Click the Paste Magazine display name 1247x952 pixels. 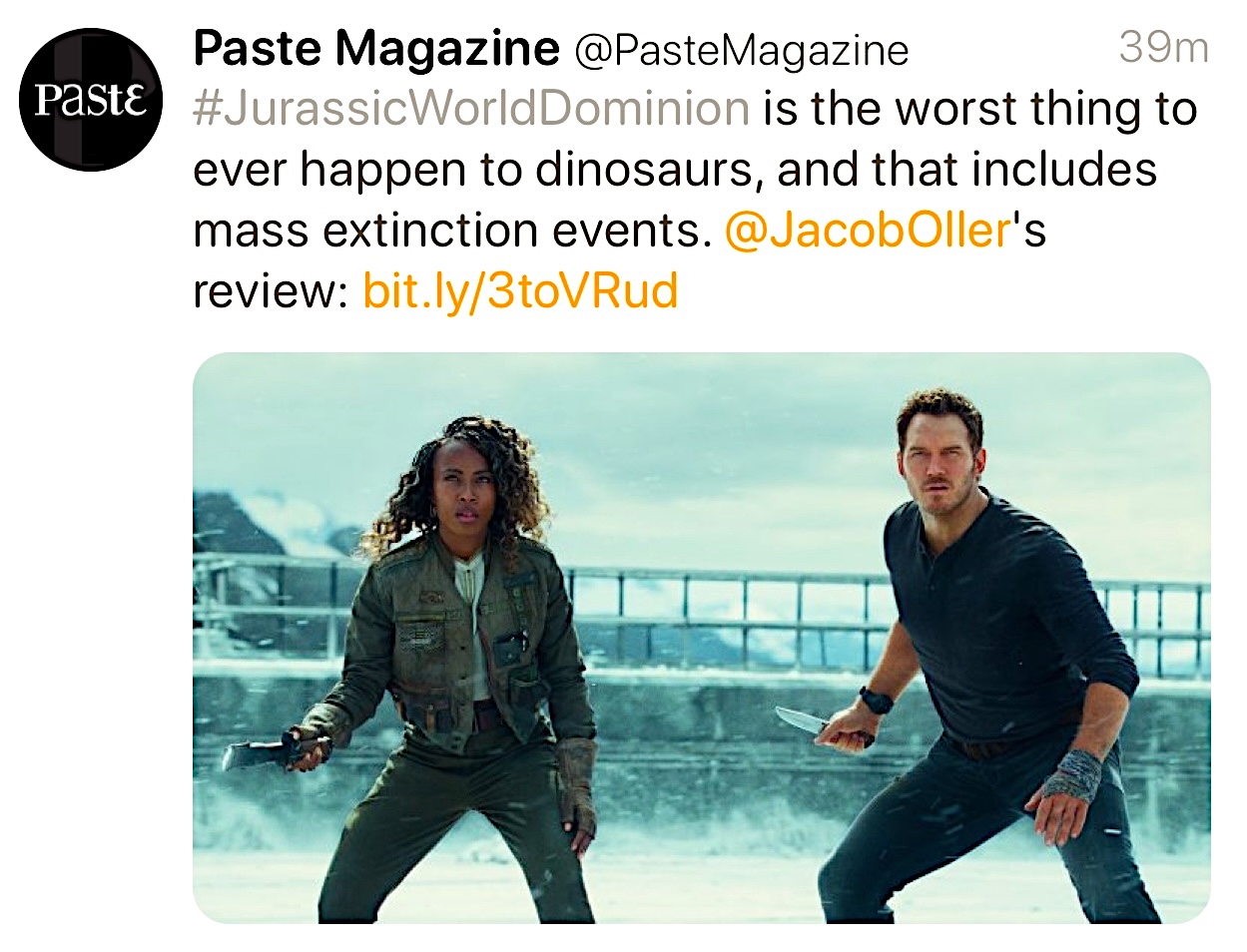click(375, 47)
